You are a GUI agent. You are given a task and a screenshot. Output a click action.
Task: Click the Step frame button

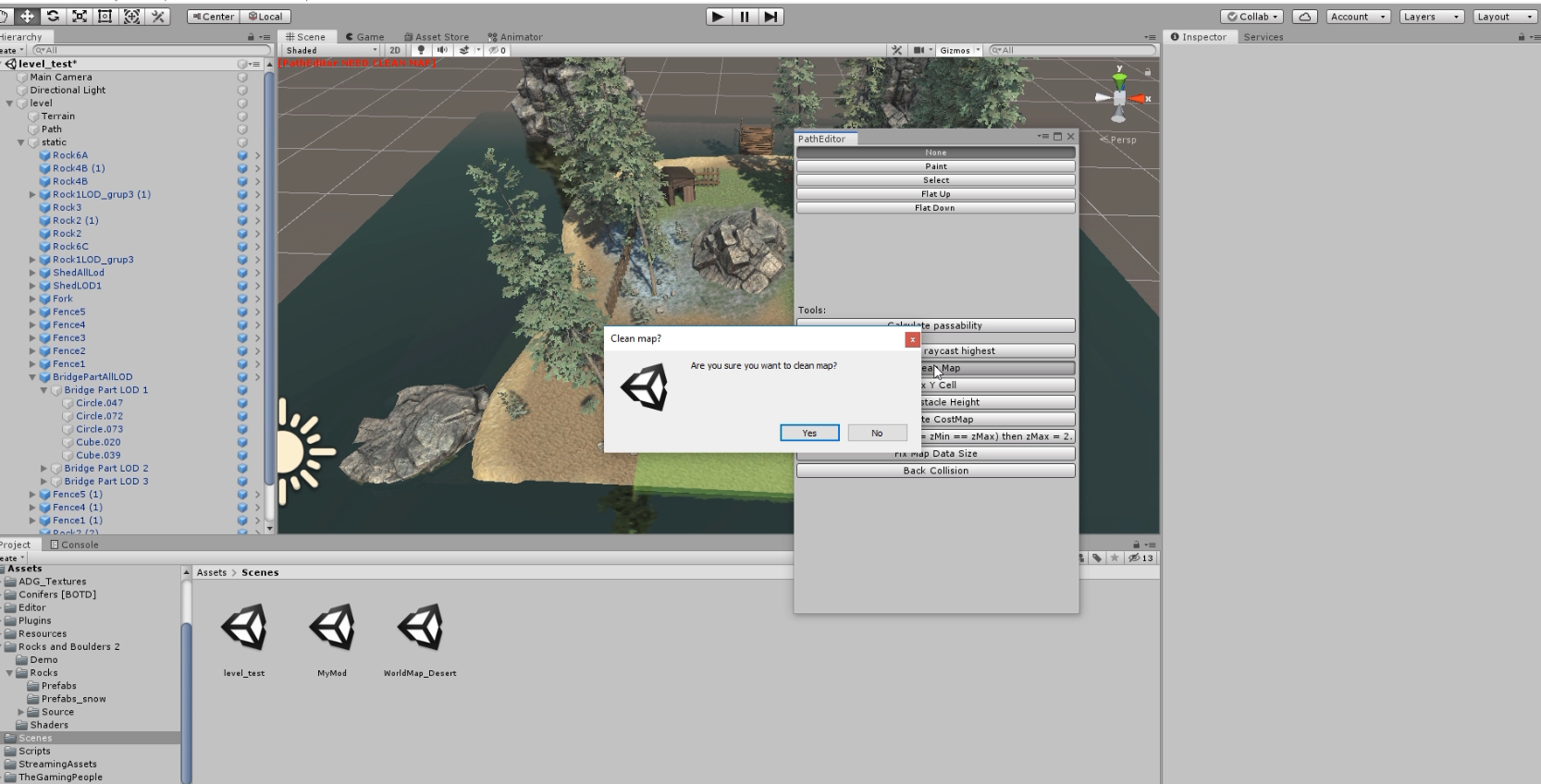[x=770, y=17]
